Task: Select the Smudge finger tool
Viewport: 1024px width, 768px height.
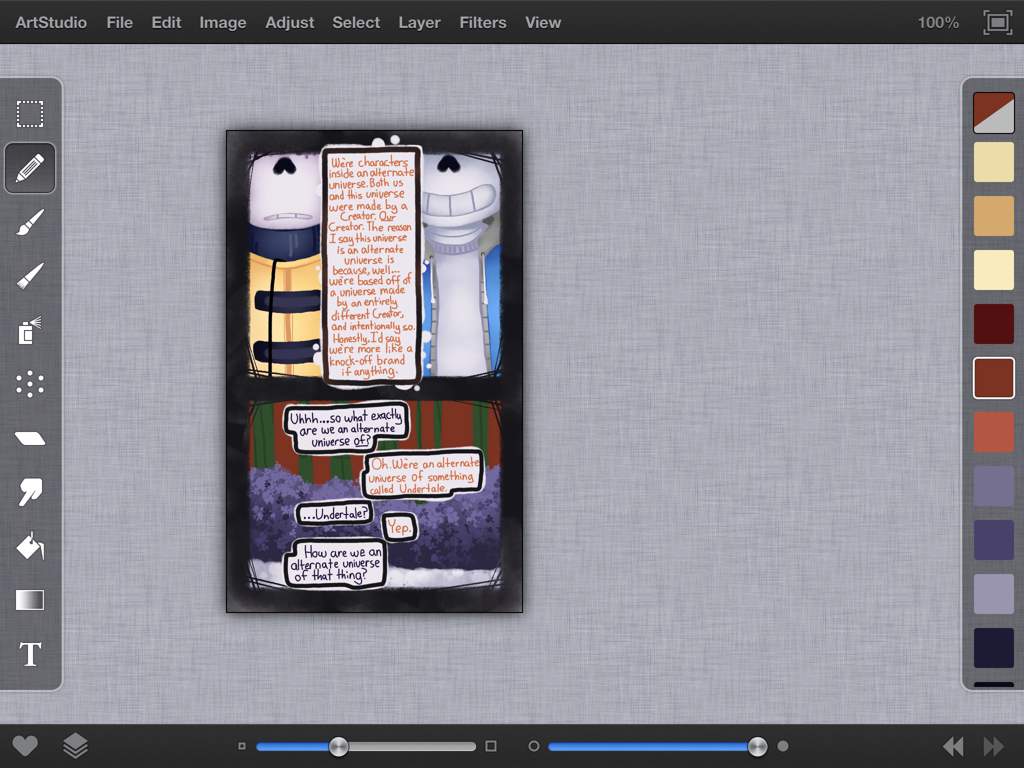Action: pyautogui.click(x=30, y=492)
